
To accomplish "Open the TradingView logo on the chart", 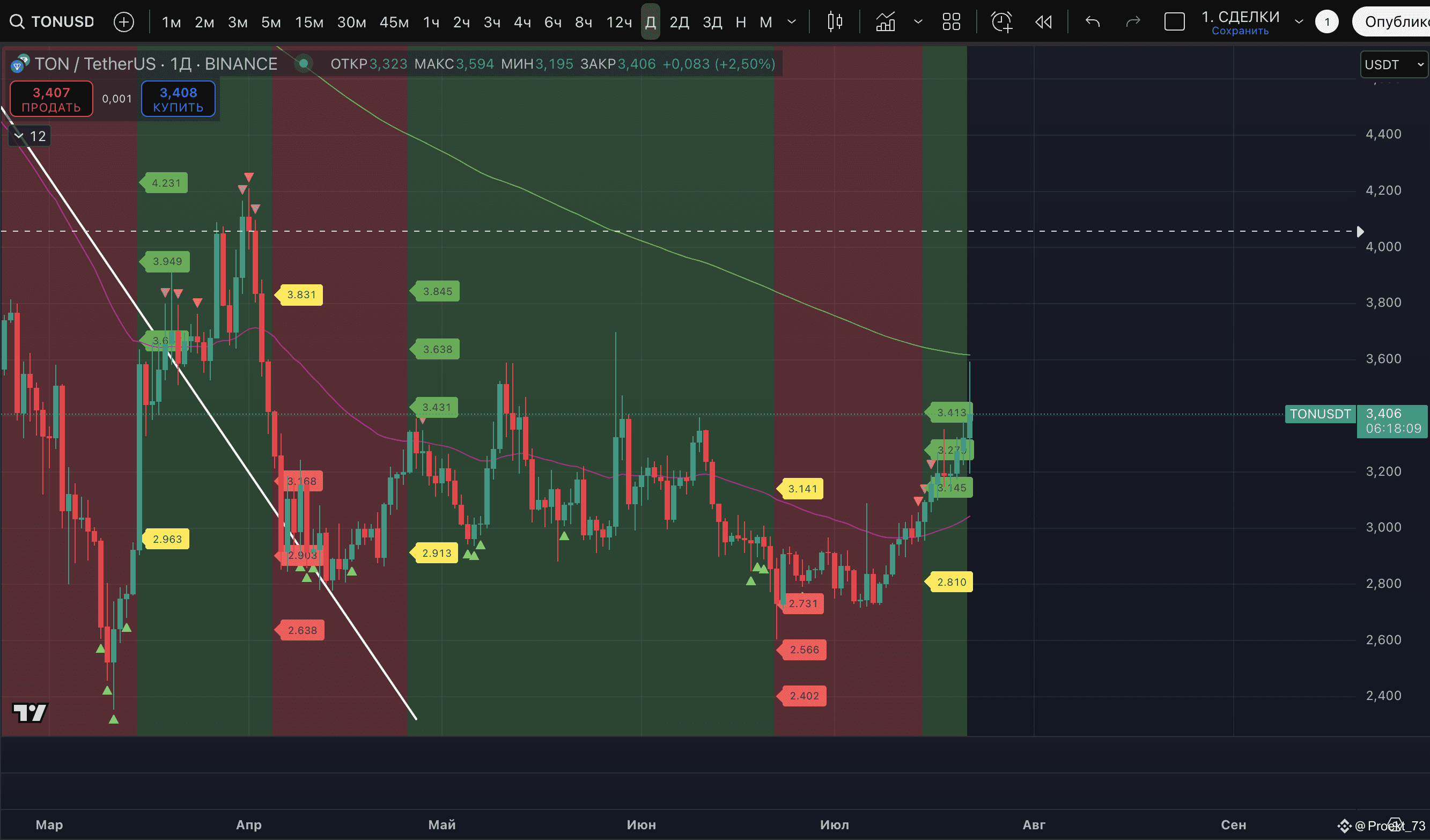I will coord(30,712).
